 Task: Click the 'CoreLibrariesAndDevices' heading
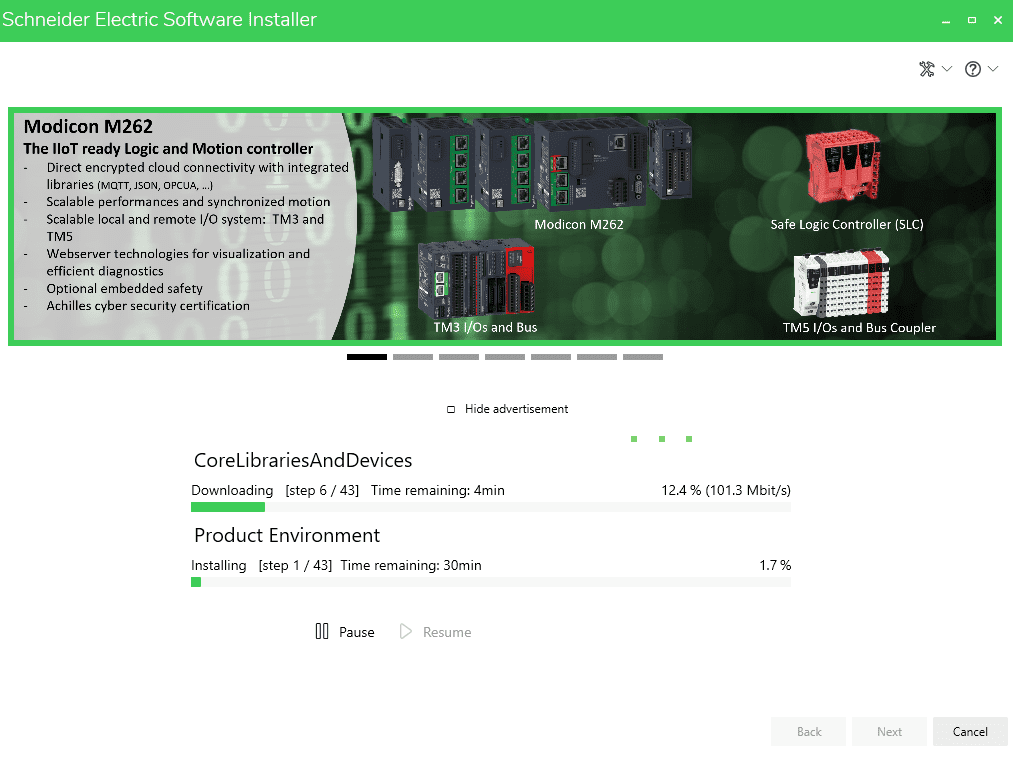pyautogui.click(x=303, y=460)
